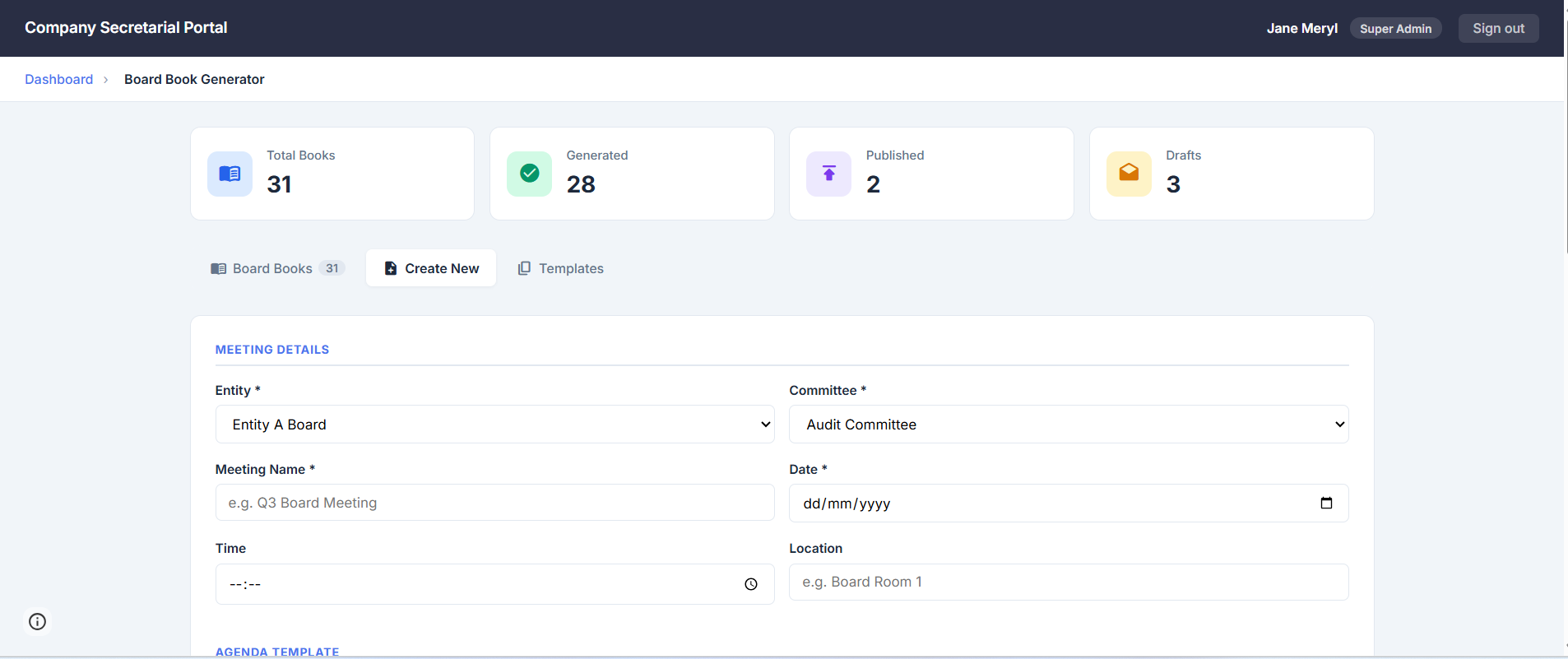Click the Generated green checkmark icon
1568x659 pixels.
(529, 174)
